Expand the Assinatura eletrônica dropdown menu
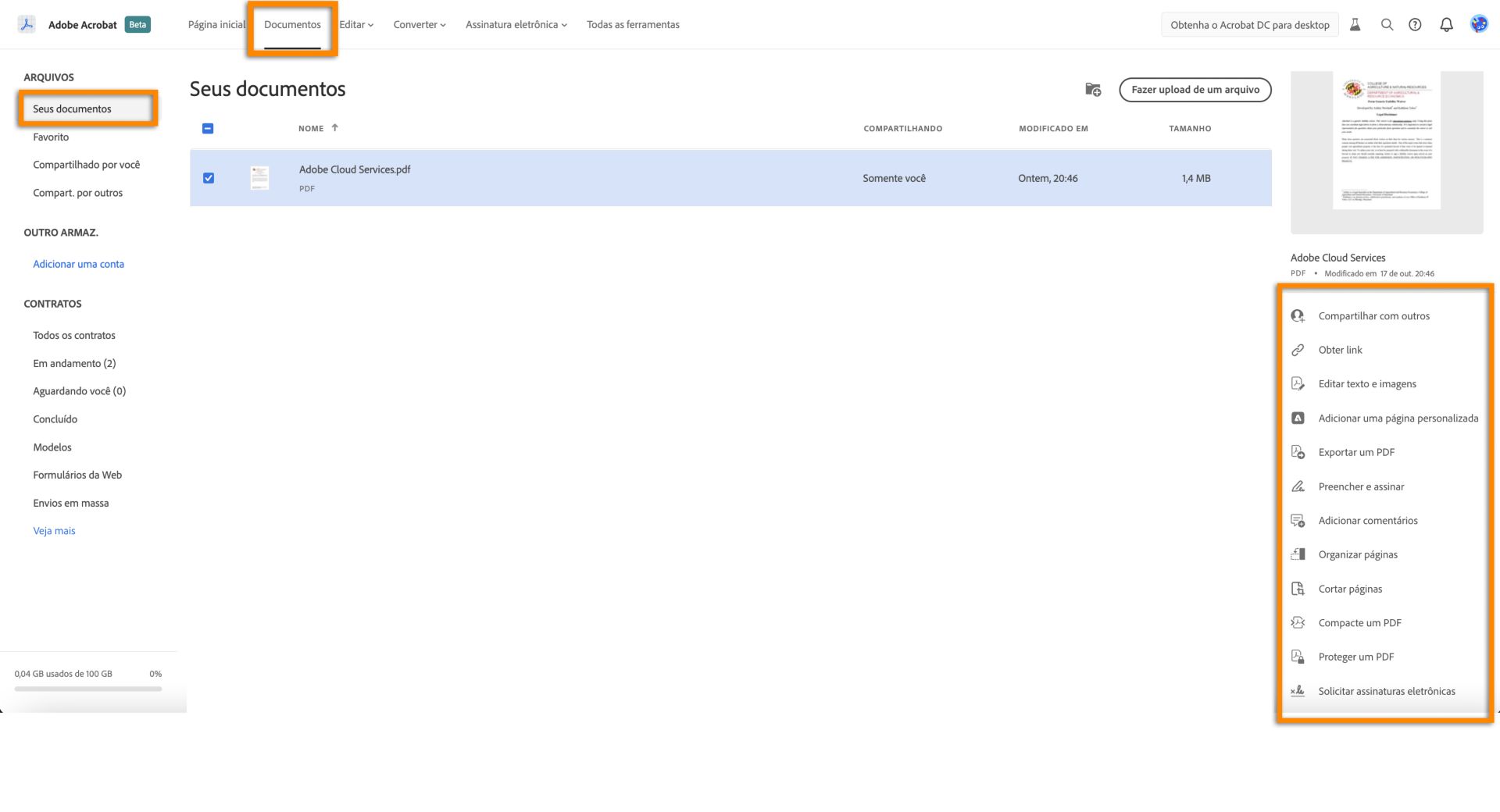This screenshot has width=1500, height=812. tap(516, 25)
